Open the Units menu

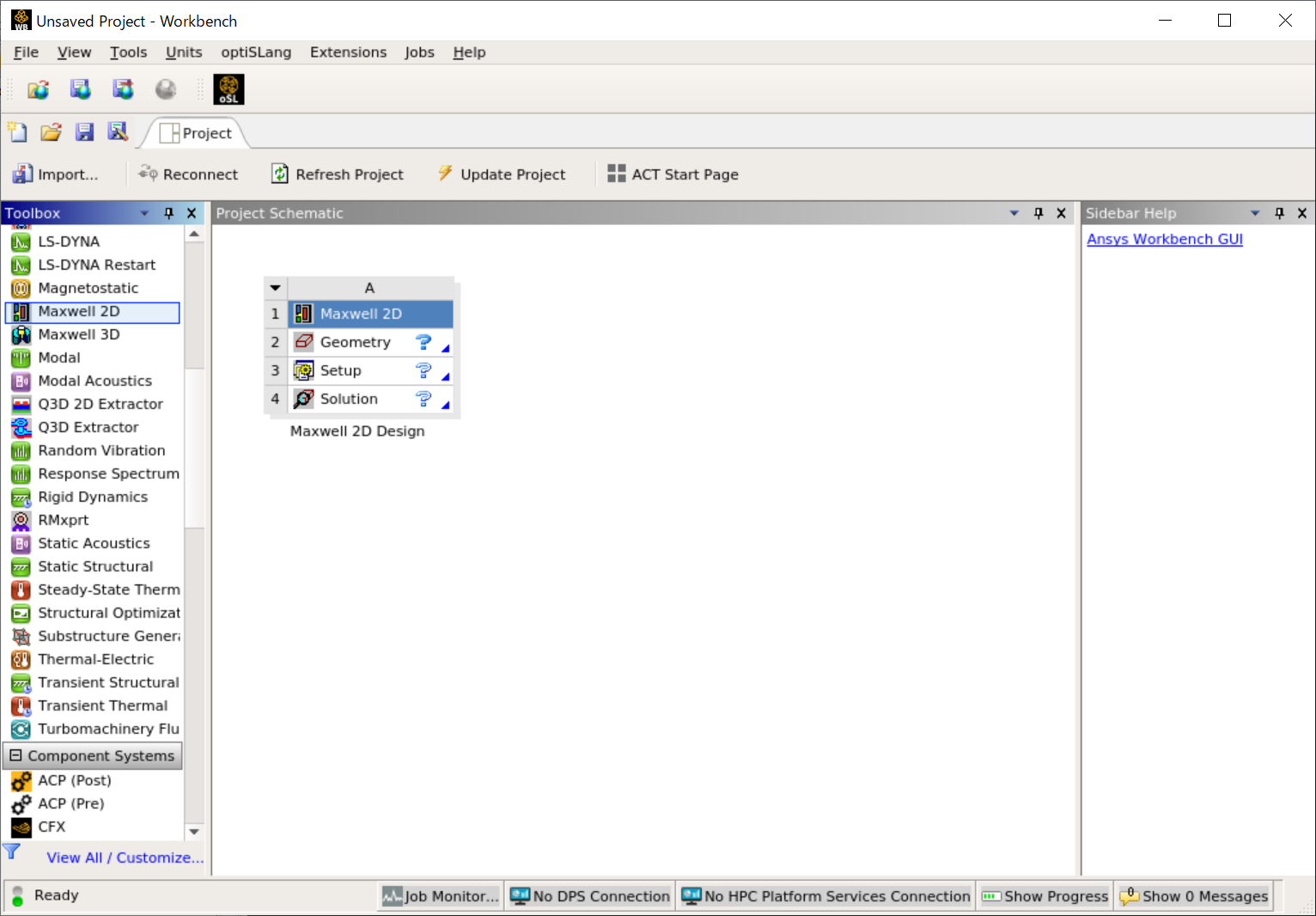[183, 52]
